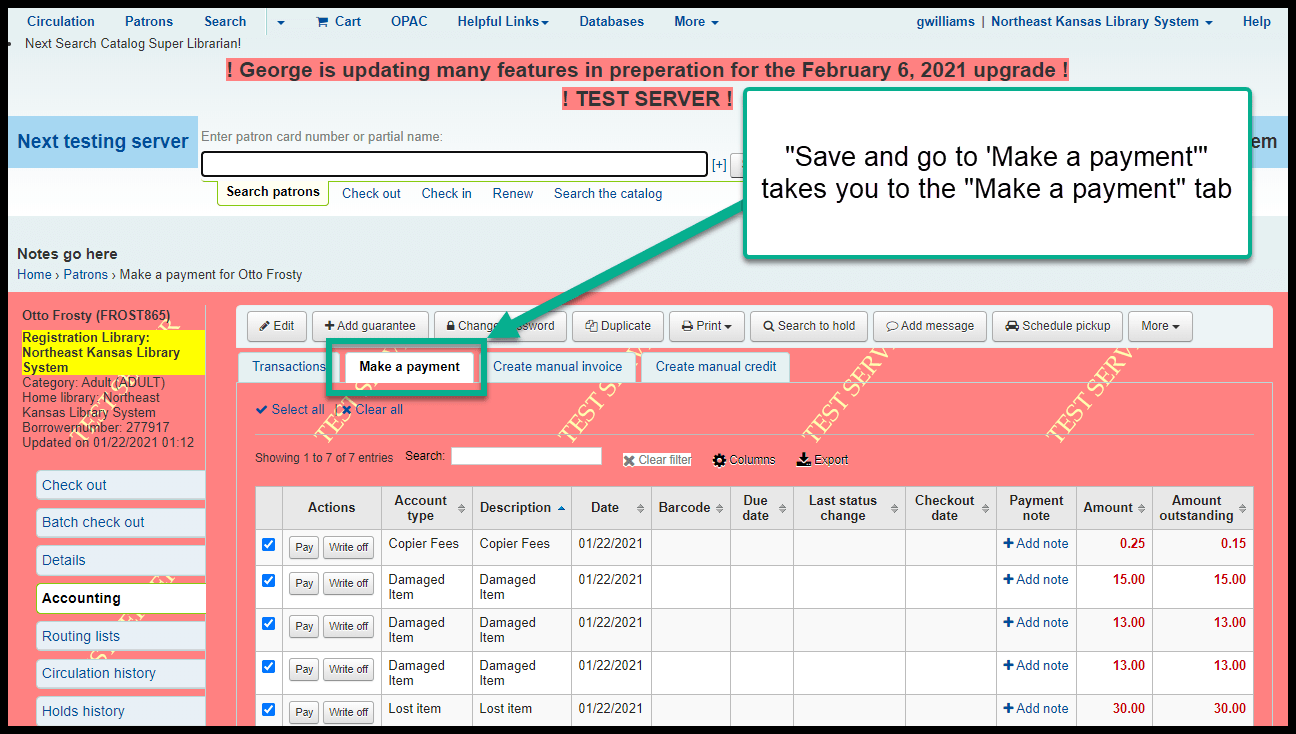Viewport: 1296px width, 734px height.
Task: Click Write off for Copier Fees row
Action: coord(349,547)
